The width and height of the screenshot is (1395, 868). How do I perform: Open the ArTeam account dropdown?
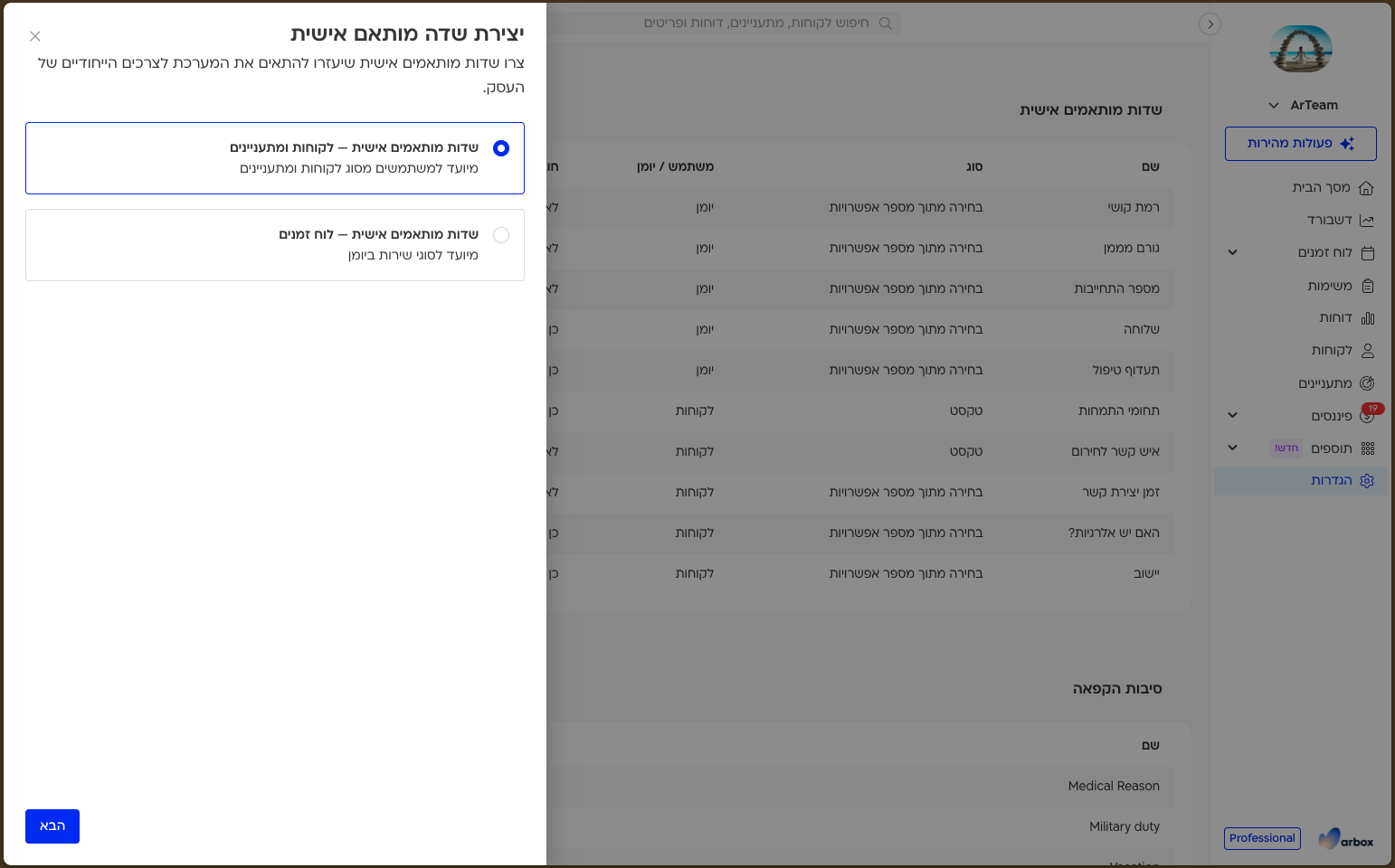click(1303, 106)
